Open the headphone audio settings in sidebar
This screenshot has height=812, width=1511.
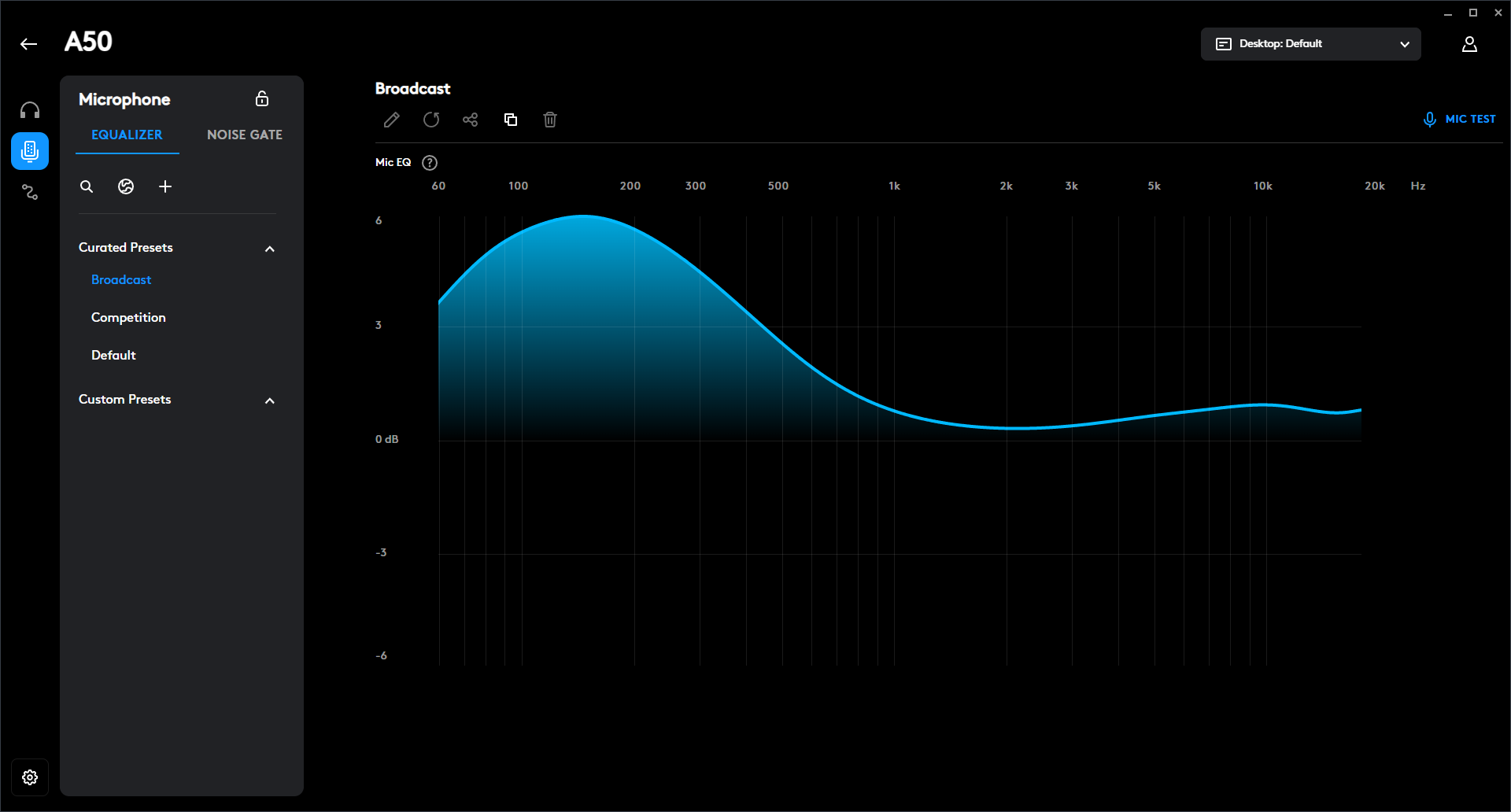(x=30, y=110)
